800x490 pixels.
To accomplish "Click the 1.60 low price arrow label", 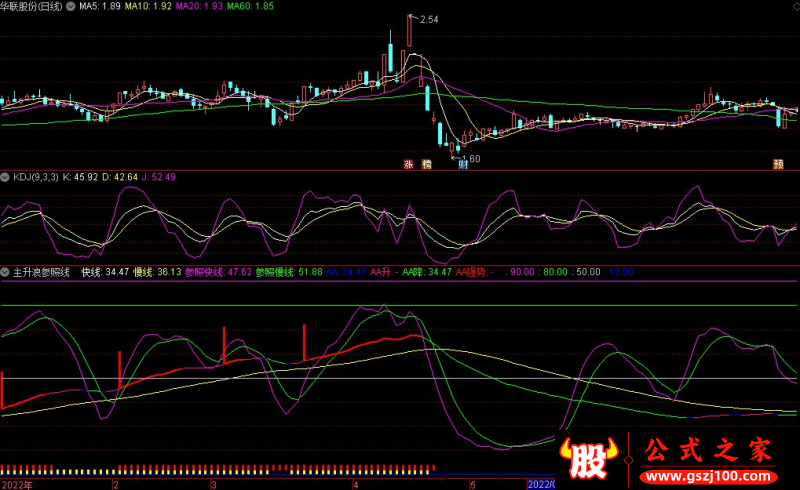I will click(466, 158).
